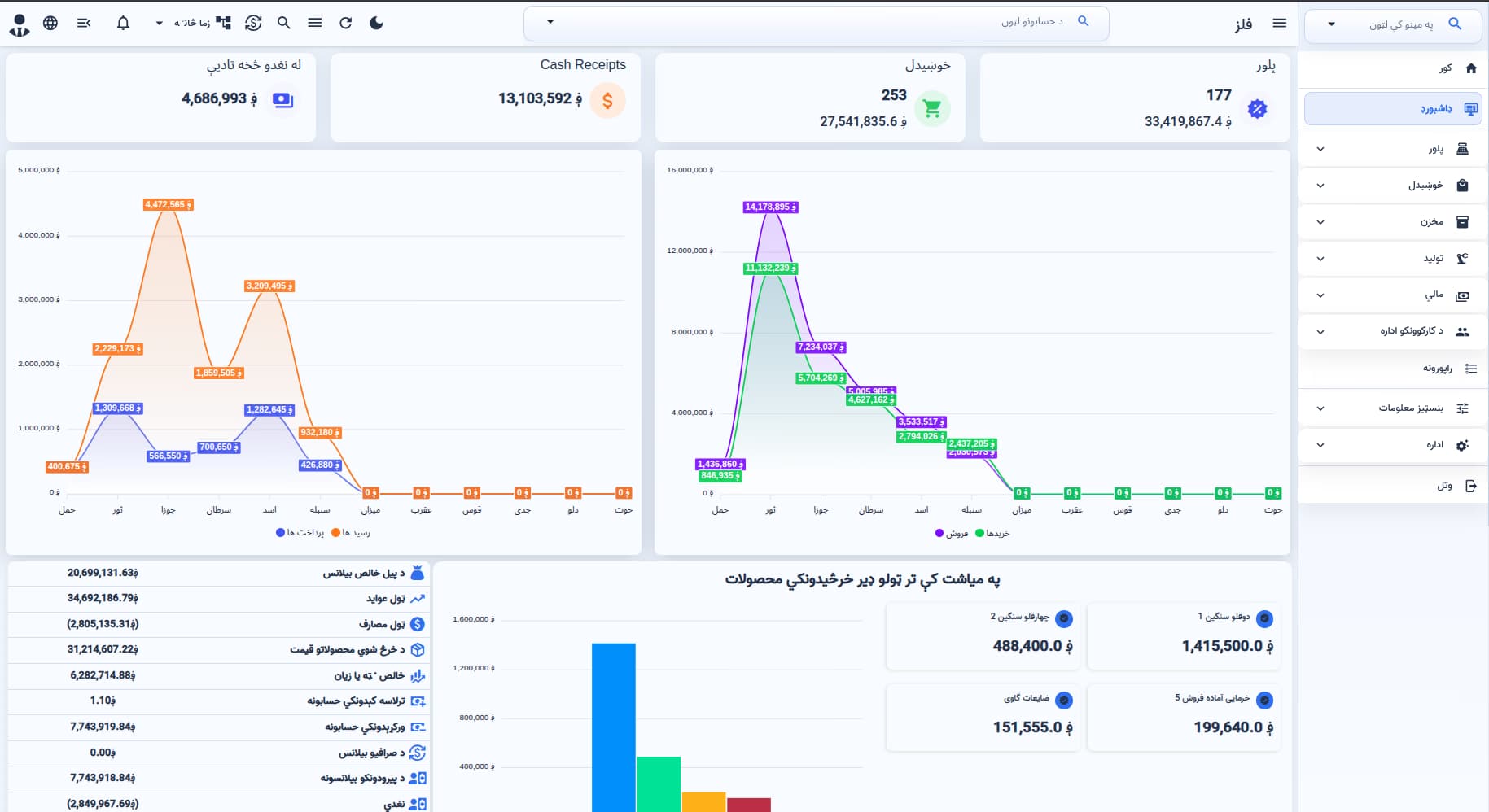Image resolution: width=1489 pixels, height=812 pixels.
Task: Open the accounts search dropdown arrow
Action: coord(550,22)
